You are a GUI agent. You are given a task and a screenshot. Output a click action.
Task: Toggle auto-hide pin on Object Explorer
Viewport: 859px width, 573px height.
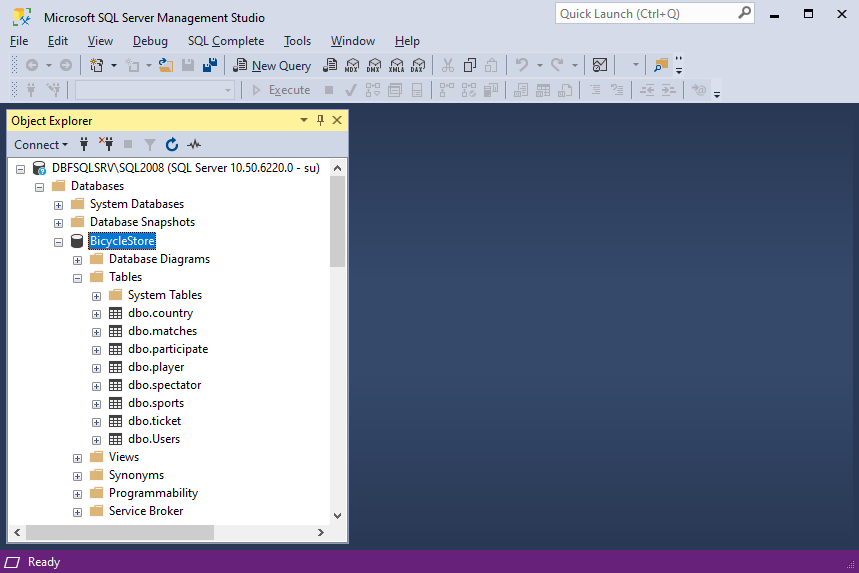[x=320, y=120]
